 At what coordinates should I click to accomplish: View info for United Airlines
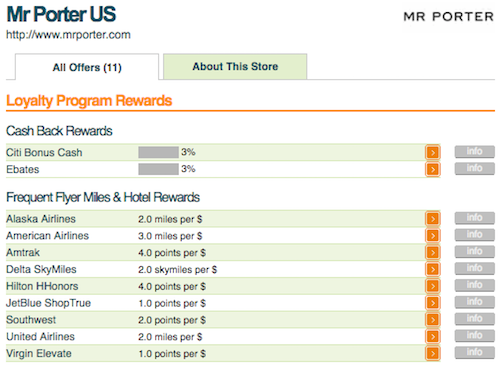(475, 336)
